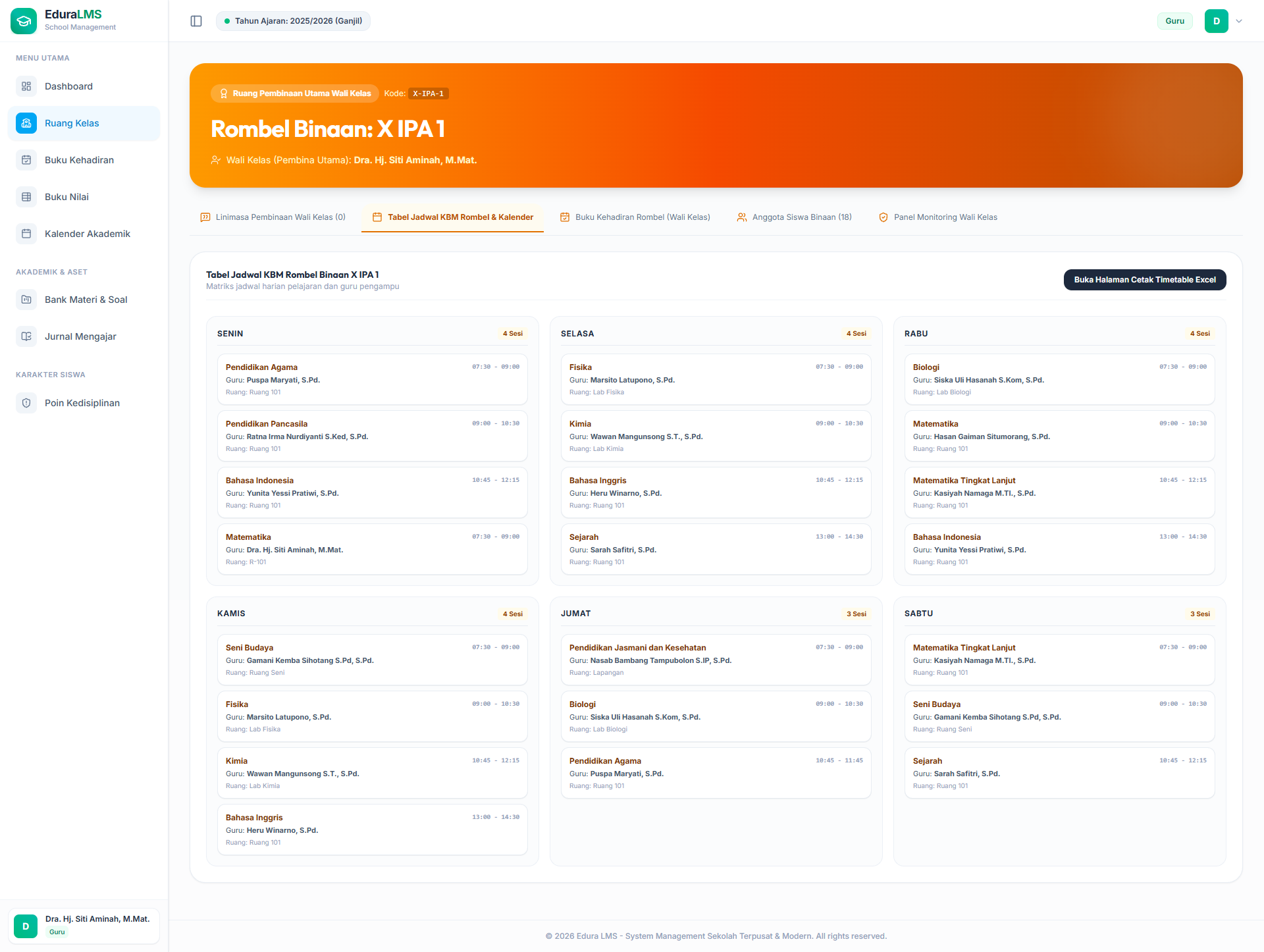1264x952 pixels.
Task: Open Panel Monitoring Wali Kelas tab
Action: (x=937, y=217)
